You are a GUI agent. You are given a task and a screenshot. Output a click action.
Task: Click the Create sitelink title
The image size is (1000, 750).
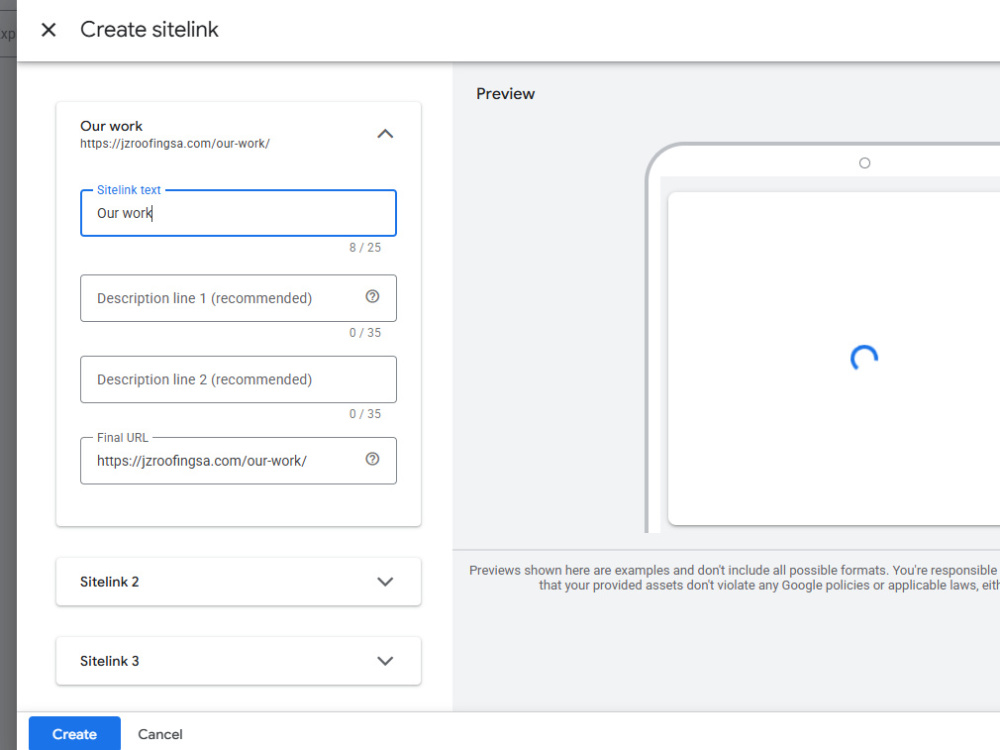[149, 29]
